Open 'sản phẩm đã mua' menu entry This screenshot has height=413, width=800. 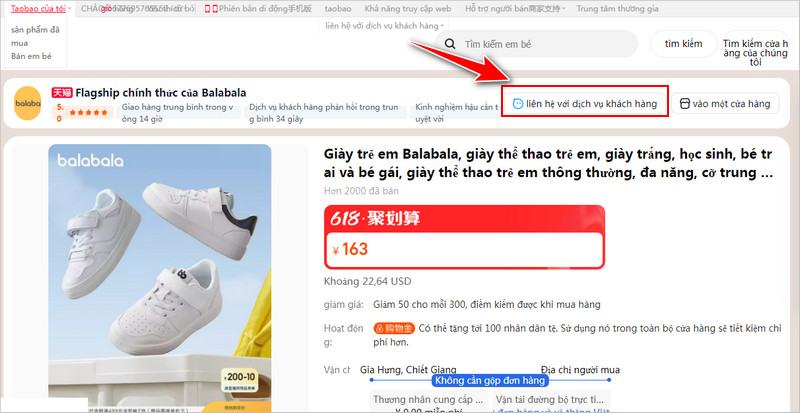(x=35, y=36)
